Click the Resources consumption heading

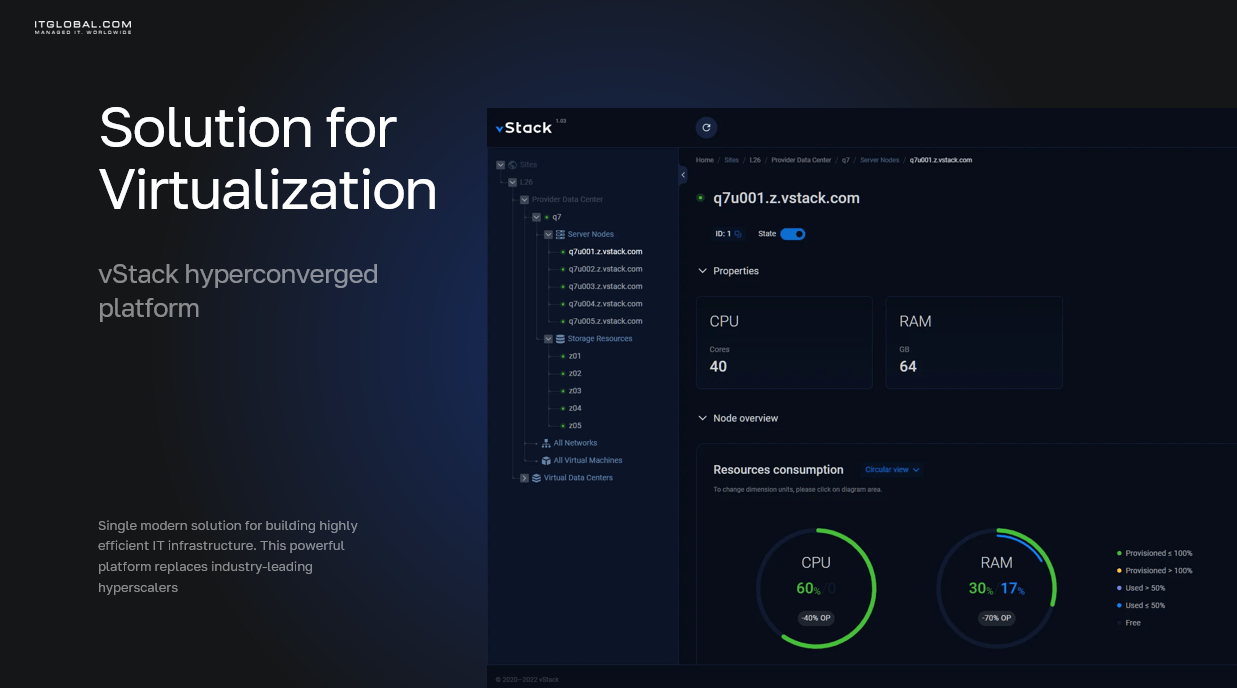point(778,470)
